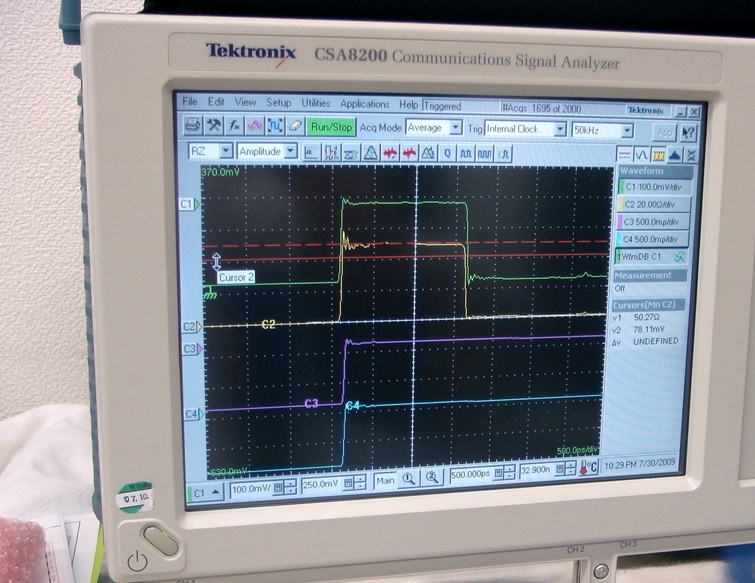Click the horizontal scale stepper arrows
The width and height of the screenshot is (755, 583).
coord(509,472)
